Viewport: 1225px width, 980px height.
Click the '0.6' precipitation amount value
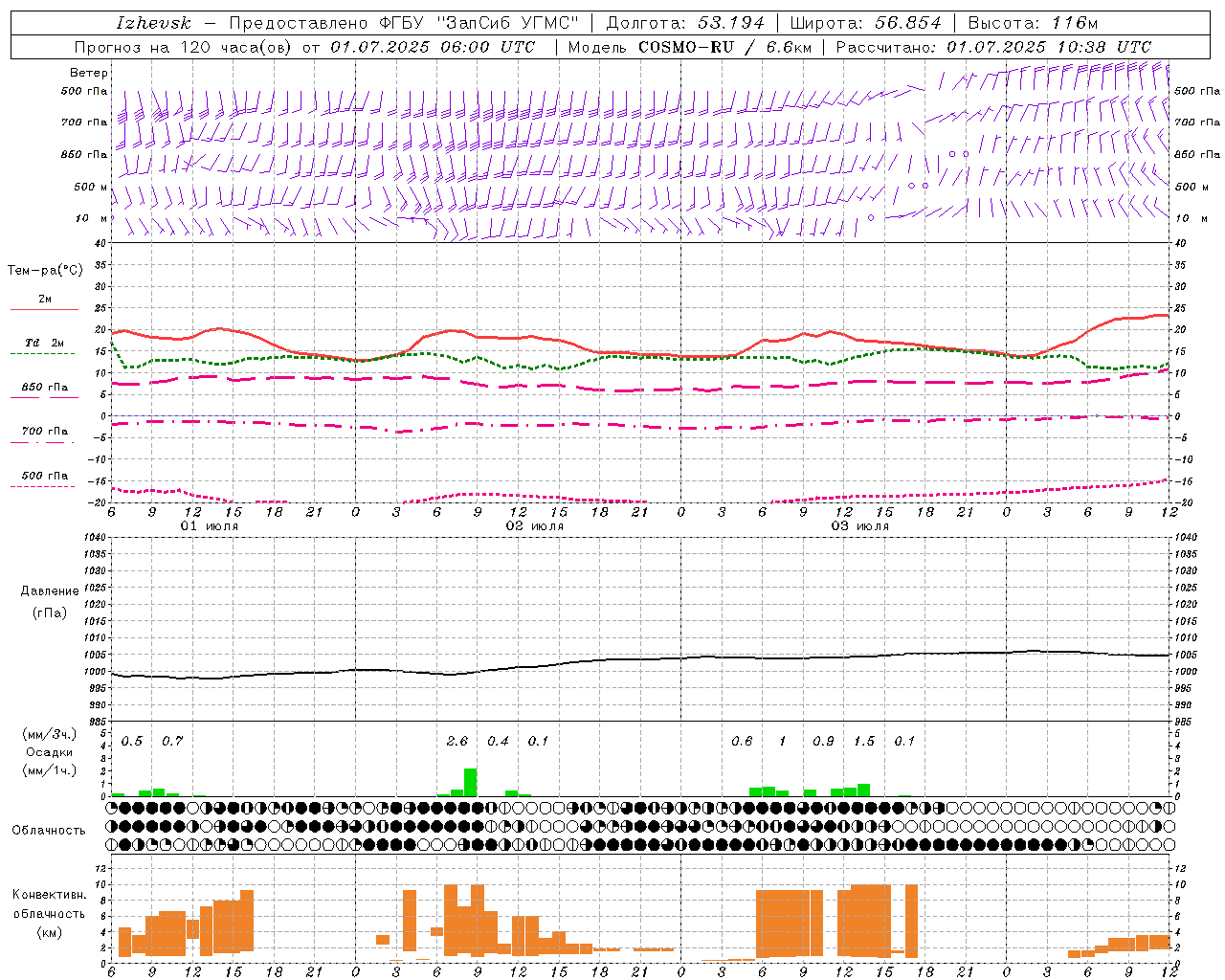click(742, 742)
